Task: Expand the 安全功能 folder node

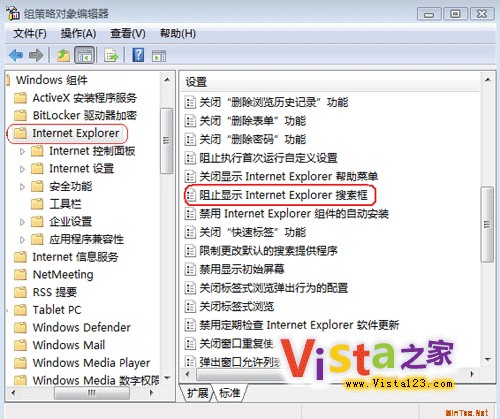Action: click(22, 187)
